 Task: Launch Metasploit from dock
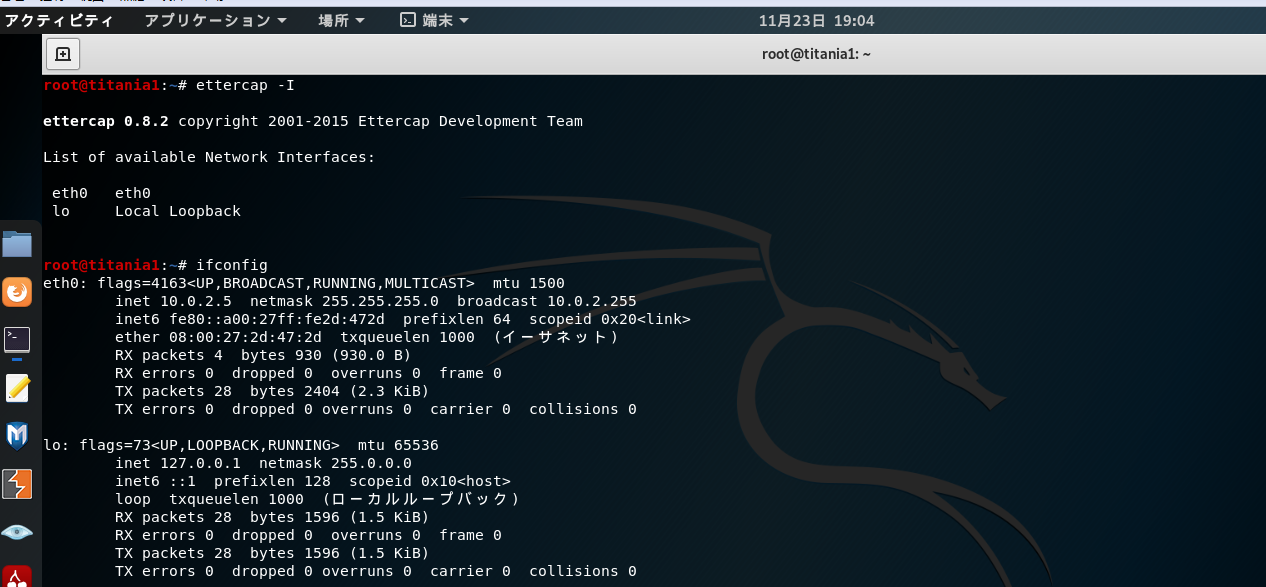pyautogui.click(x=17, y=436)
